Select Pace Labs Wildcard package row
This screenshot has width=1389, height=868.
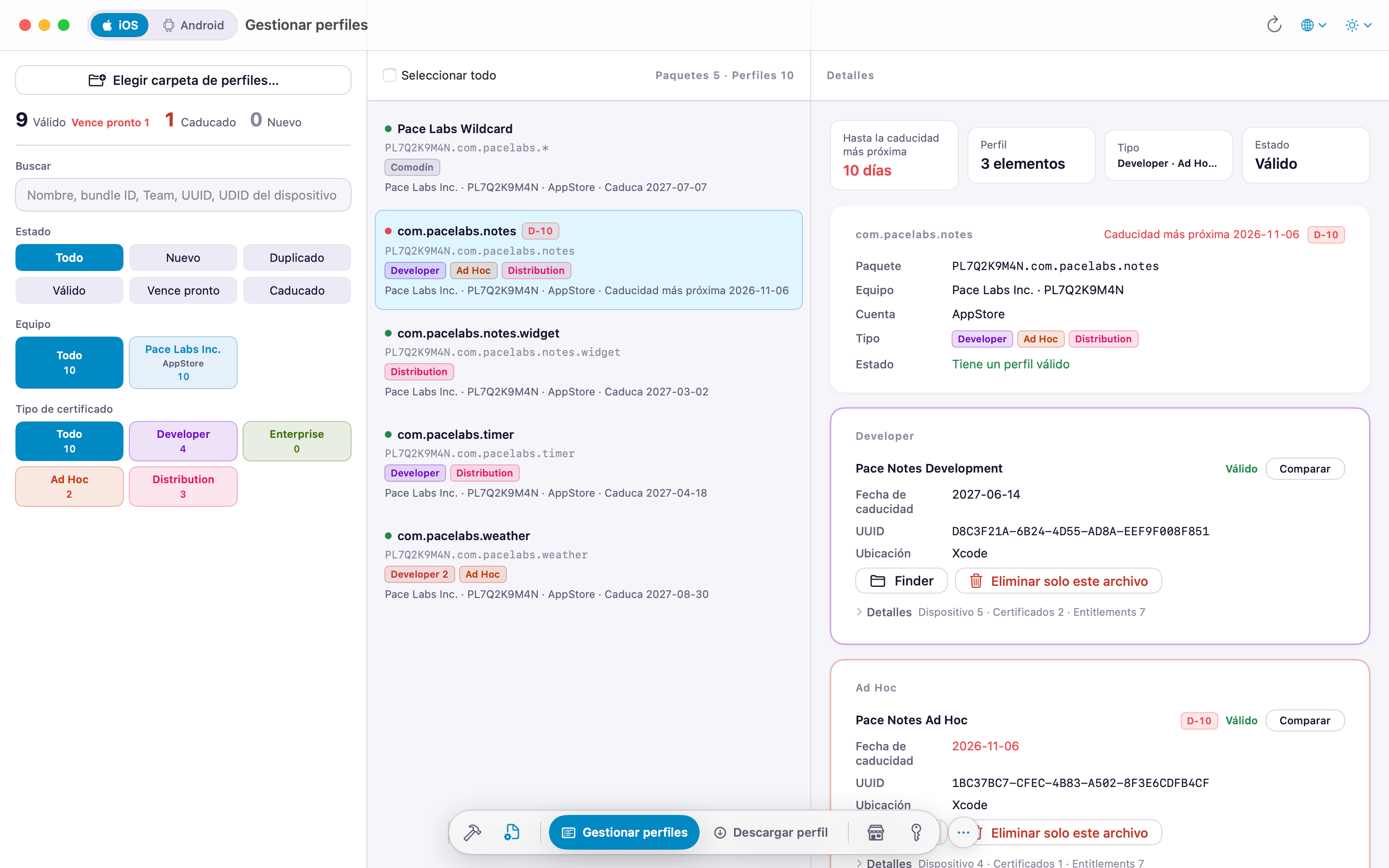pos(588,157)
